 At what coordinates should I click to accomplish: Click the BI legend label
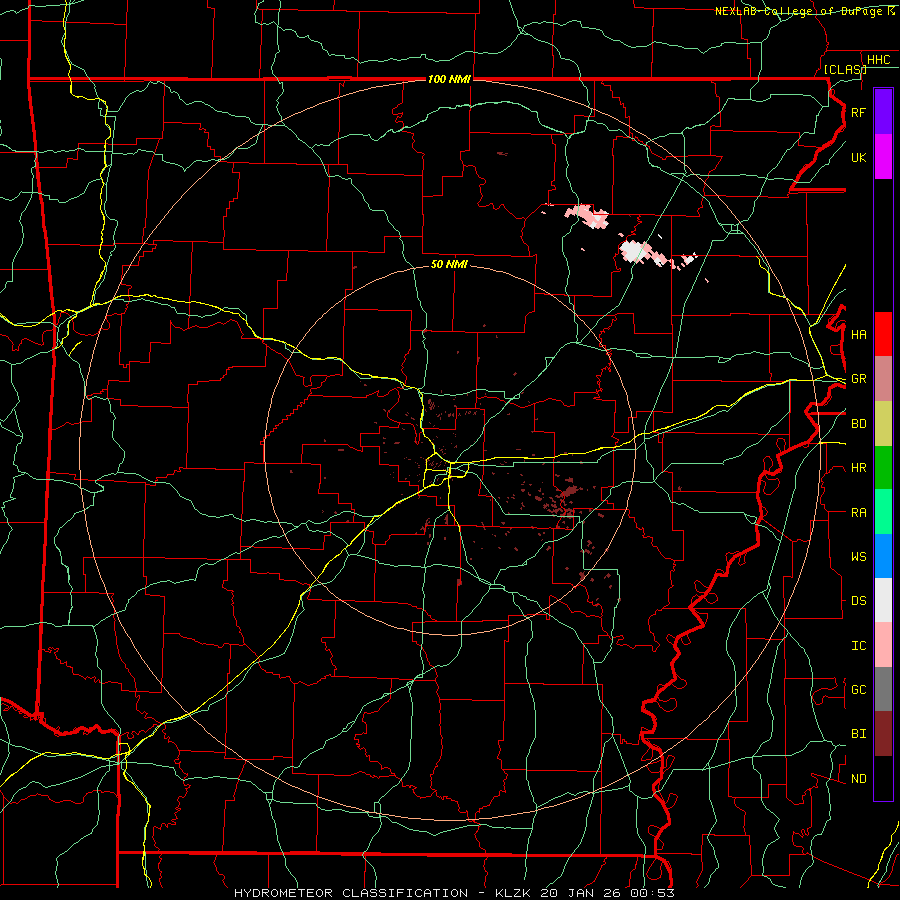[858, 734]
